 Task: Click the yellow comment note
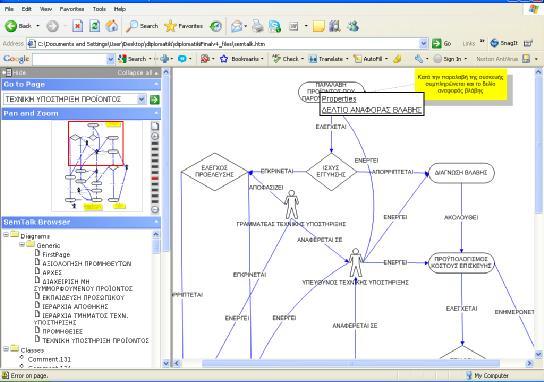(x=460, y=84)
